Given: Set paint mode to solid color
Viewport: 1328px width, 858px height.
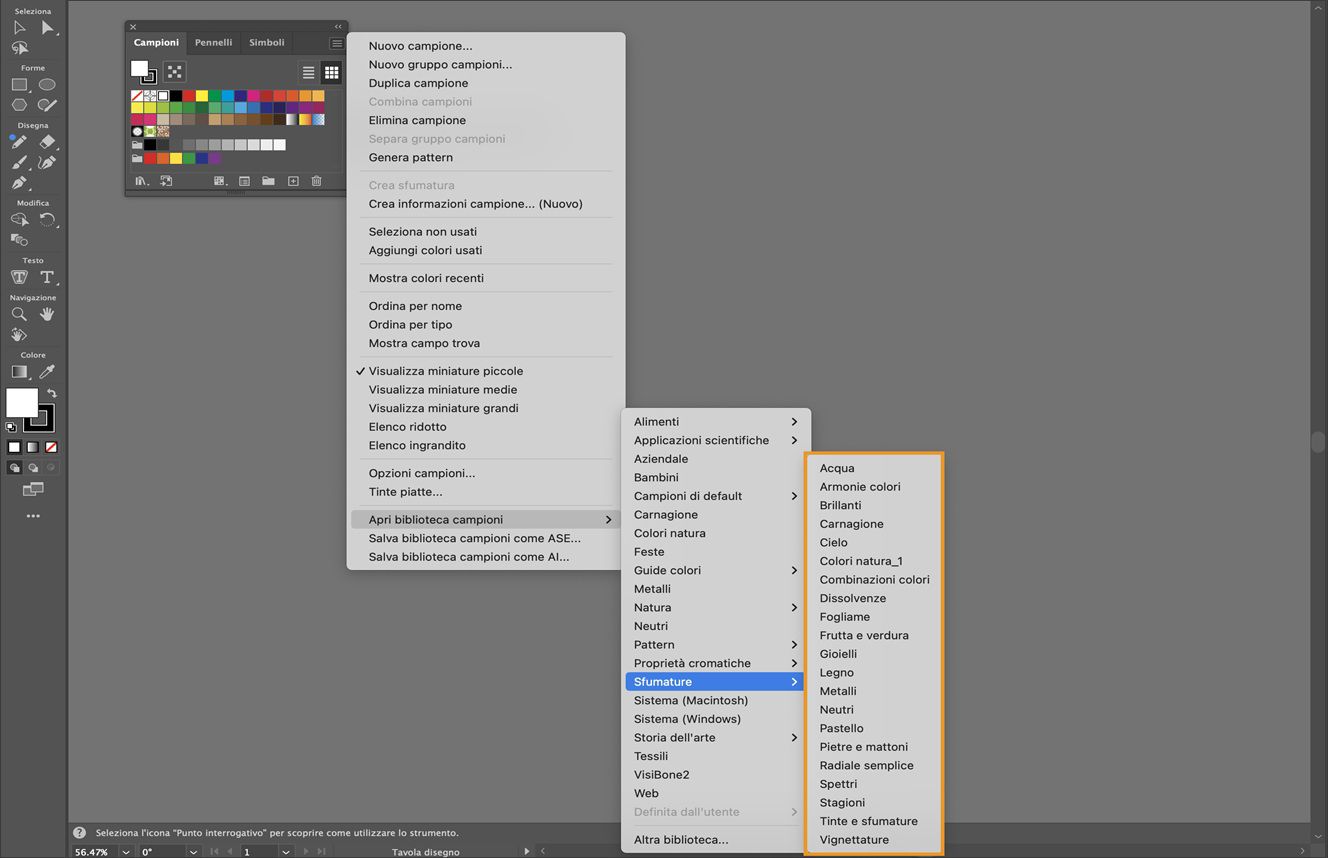Looking at the screenshot, I should pyautogui.click(x=14, y=447).
